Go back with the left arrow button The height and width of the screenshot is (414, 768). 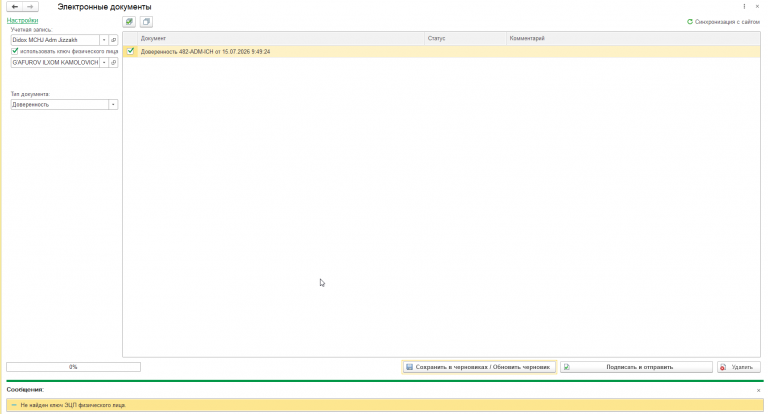pyautogui.click(x=15, y=7)
